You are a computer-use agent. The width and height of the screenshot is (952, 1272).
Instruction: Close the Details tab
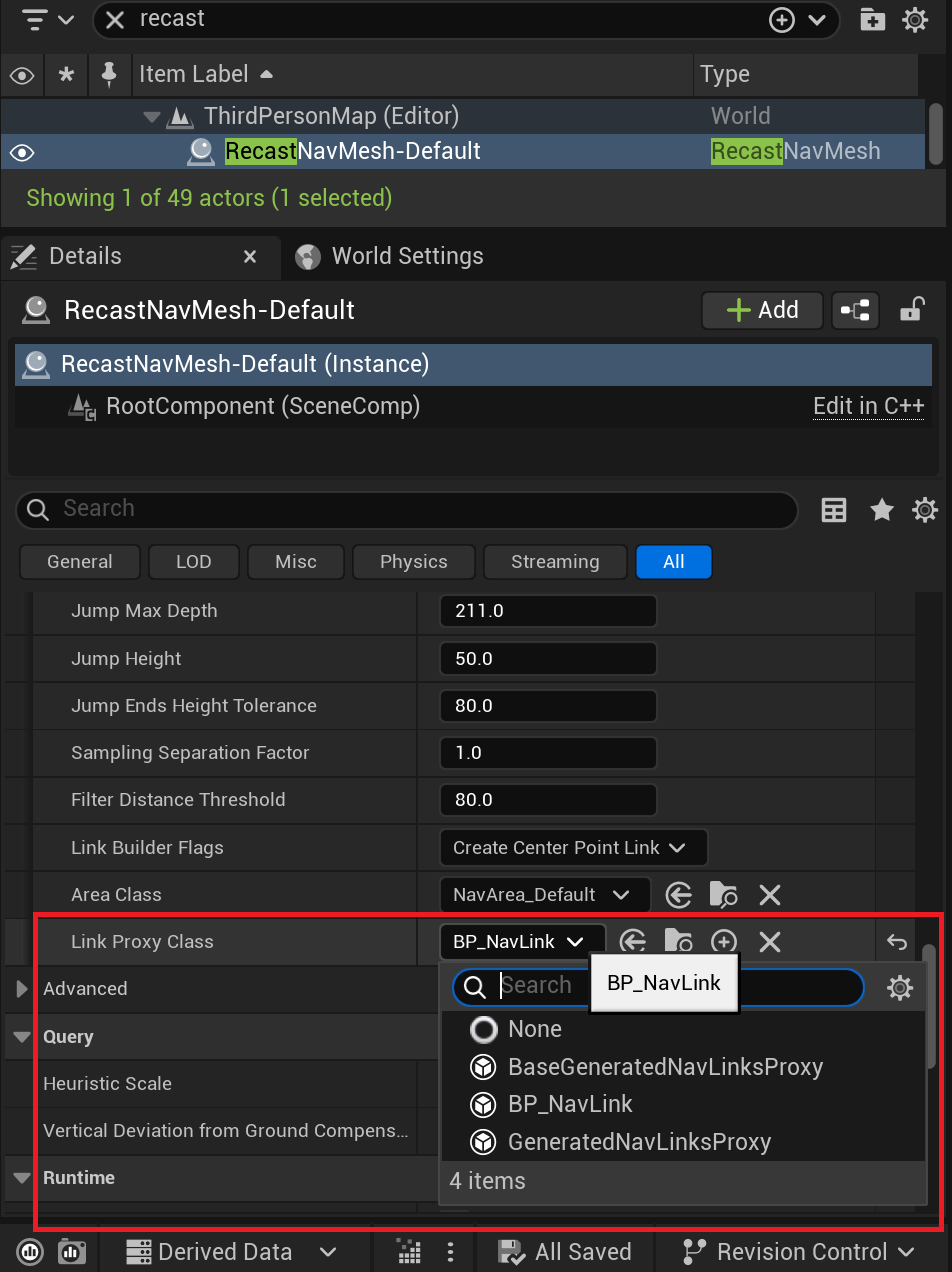tap(250, 257)
